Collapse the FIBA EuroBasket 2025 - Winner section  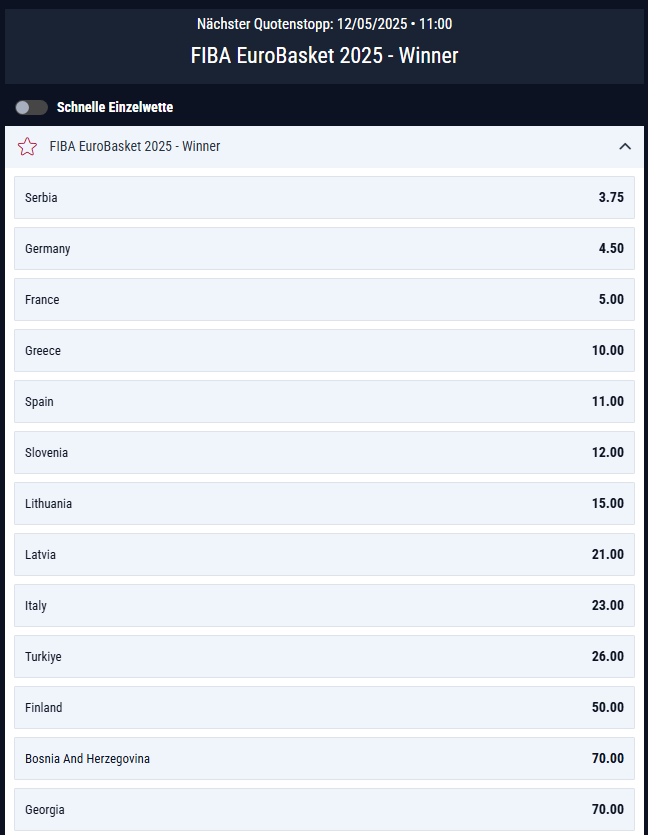tap(625, 146)
